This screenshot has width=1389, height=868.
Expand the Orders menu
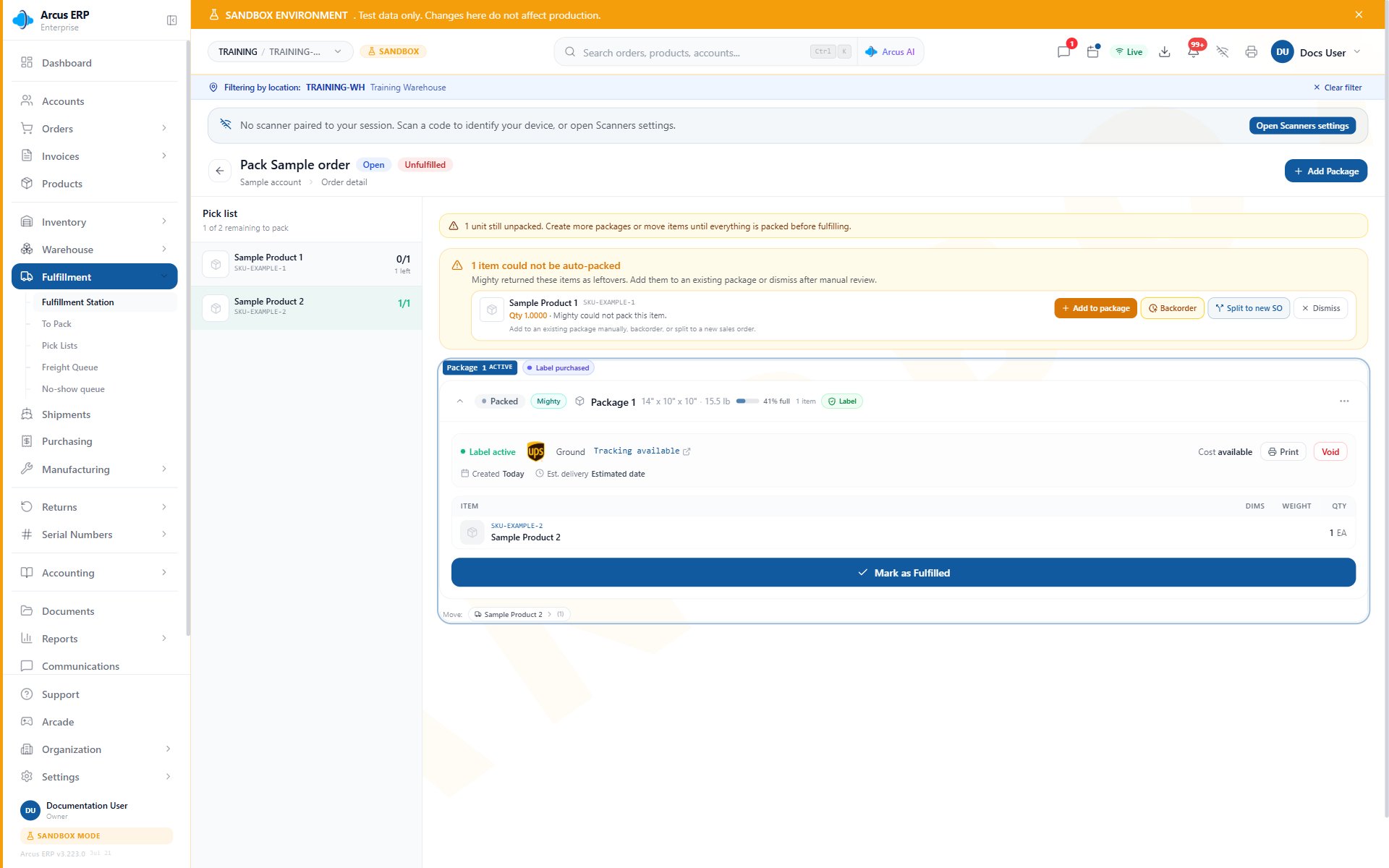pyautogui.click(x=95, y=129)
